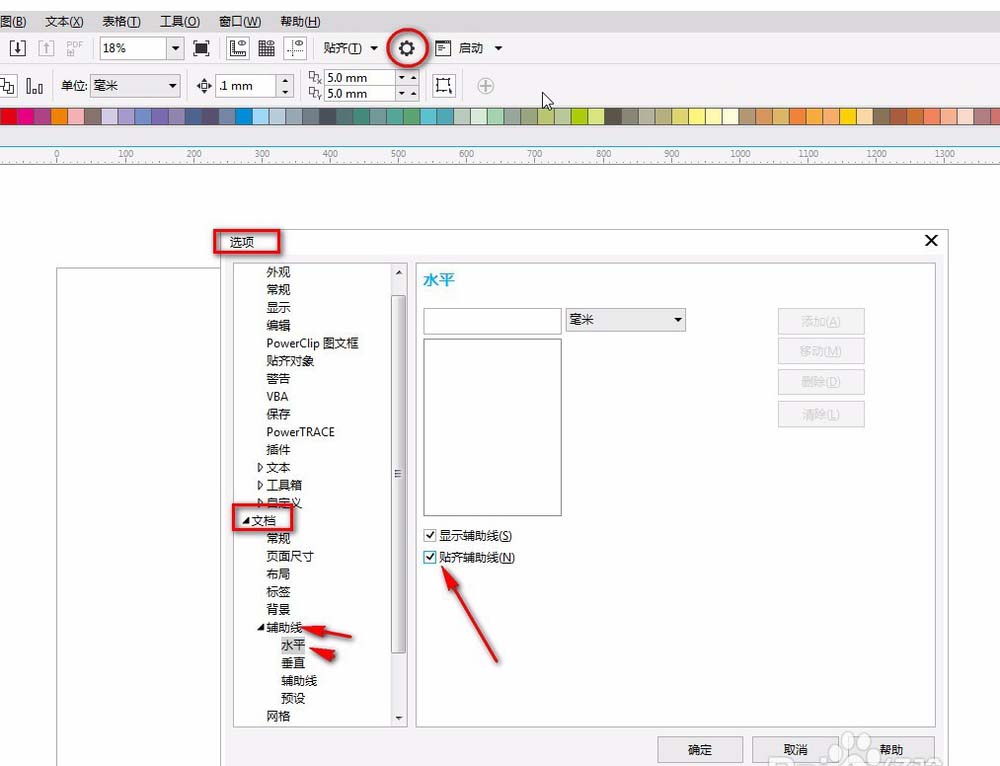1000x766 pixels.
Task: Toggle the show guidelines icon
Action: tap(295, 48)
